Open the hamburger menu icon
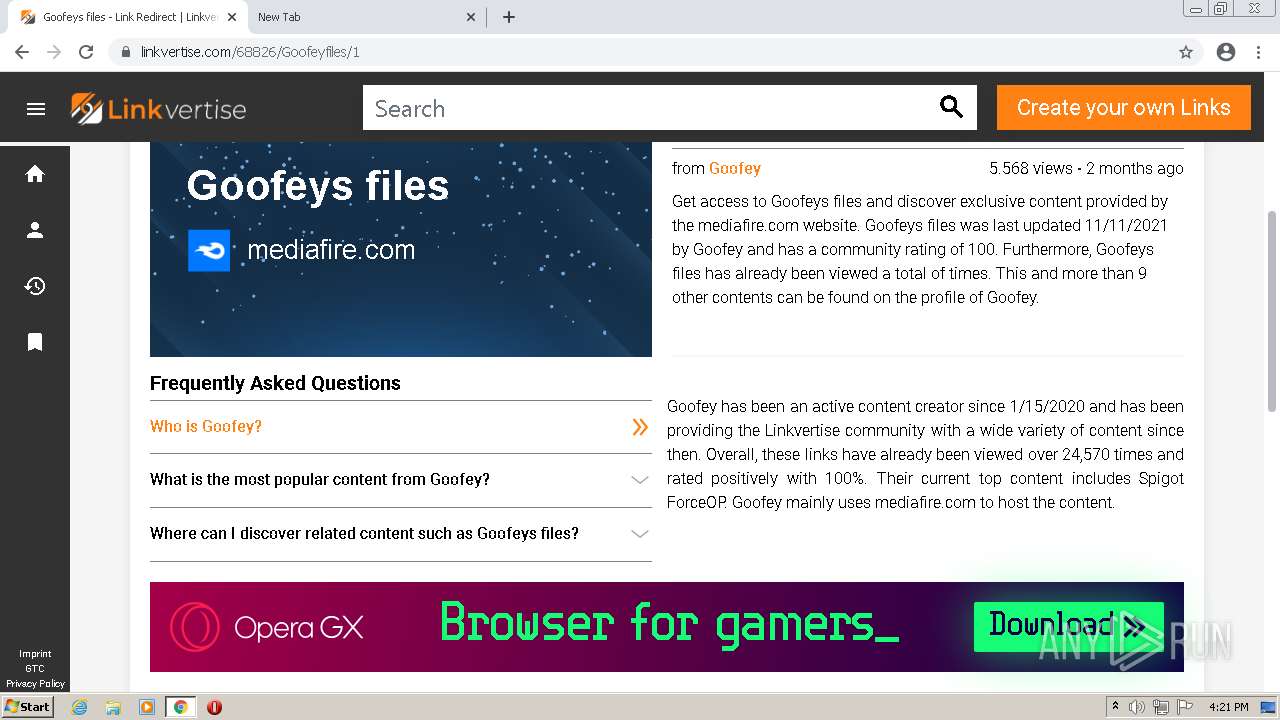 [36, 109]
